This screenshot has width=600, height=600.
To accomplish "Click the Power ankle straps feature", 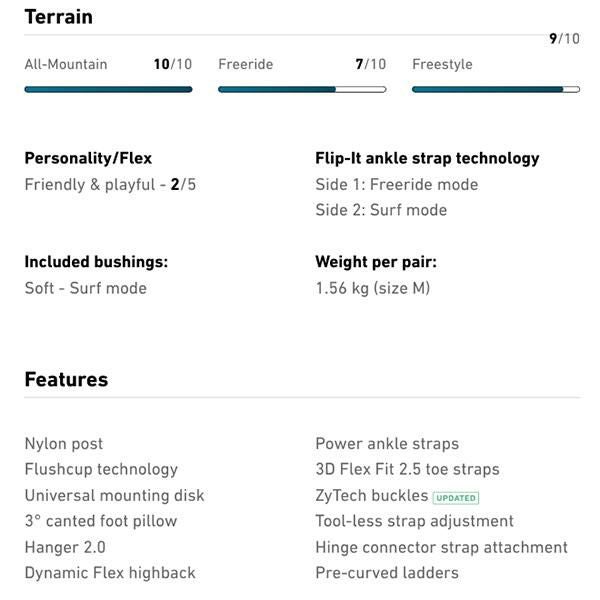I will [387, 443].
